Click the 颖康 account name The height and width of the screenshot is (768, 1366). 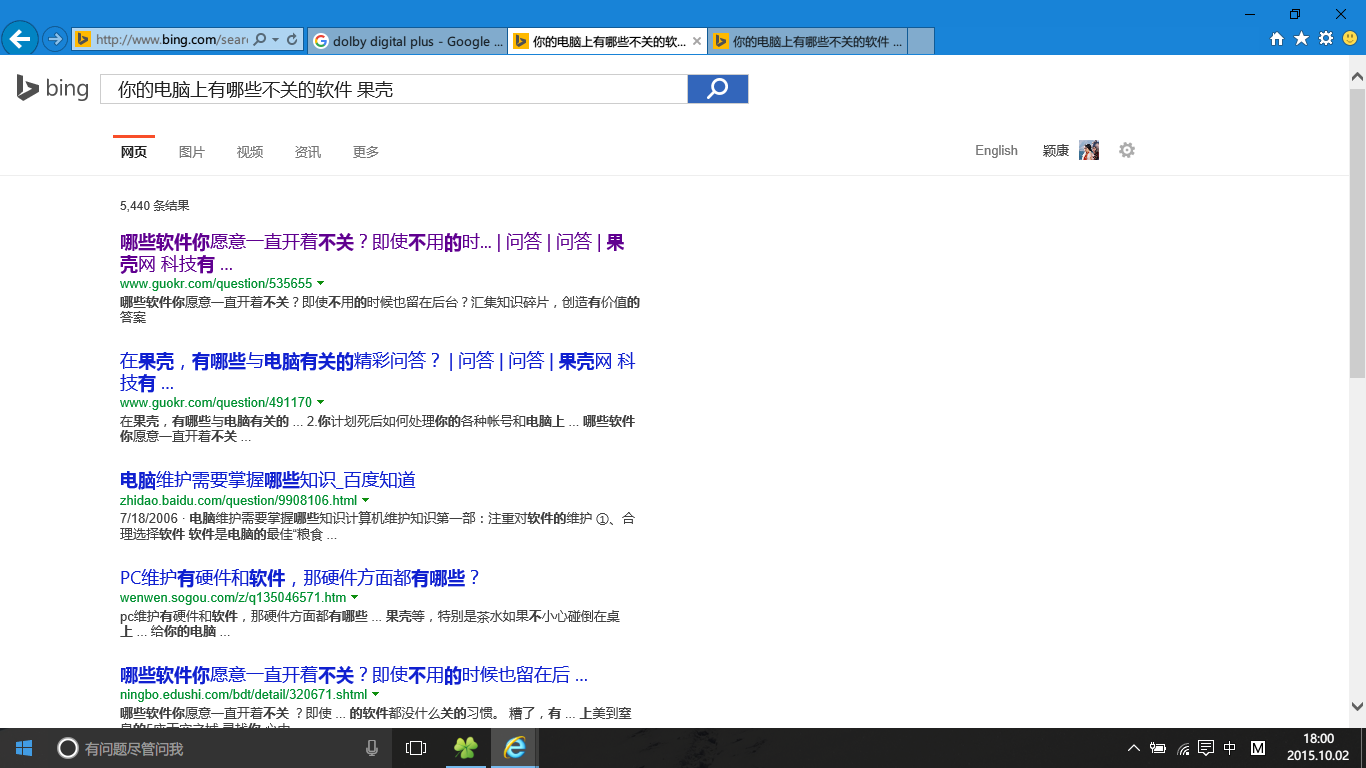1056,150
